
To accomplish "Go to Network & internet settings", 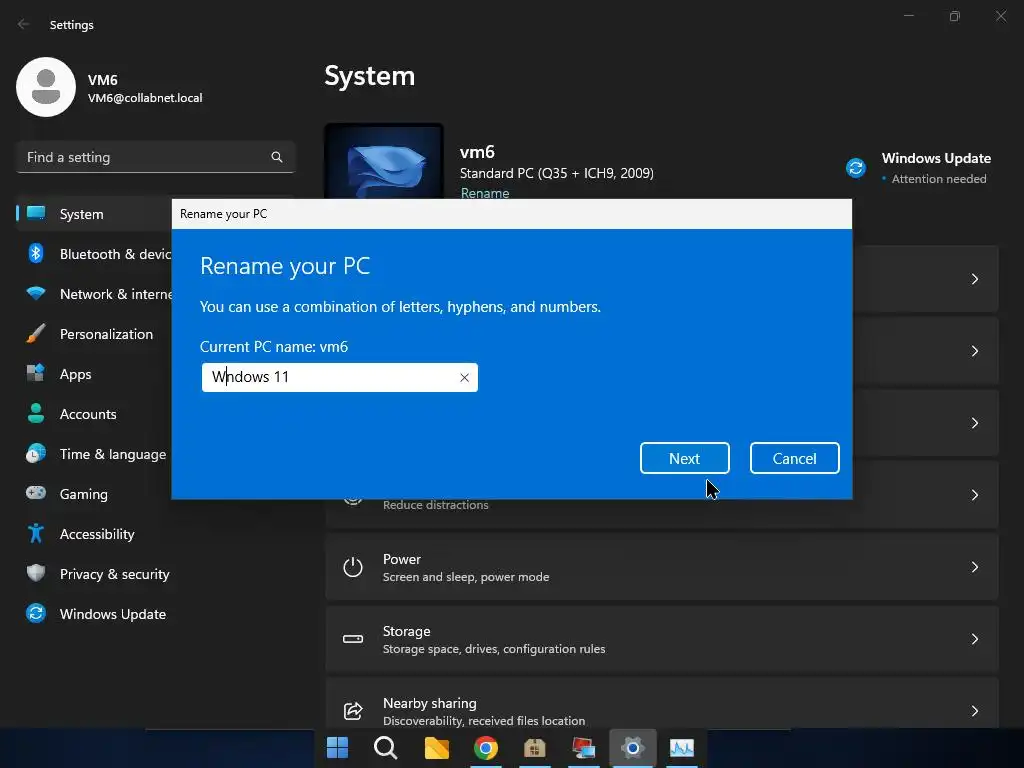I will point(116,294).
